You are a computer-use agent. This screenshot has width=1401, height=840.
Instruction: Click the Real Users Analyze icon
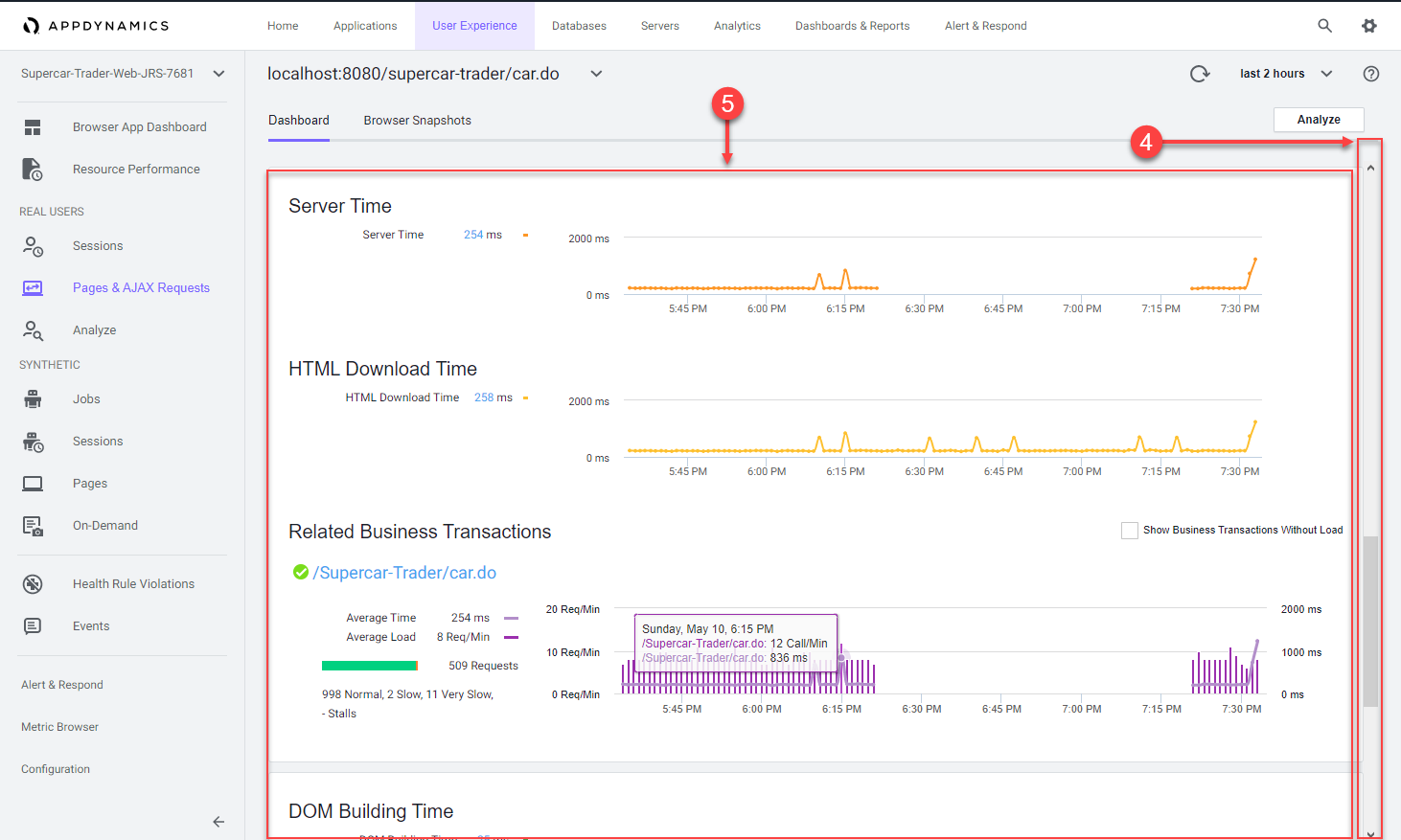pos(33,330)
